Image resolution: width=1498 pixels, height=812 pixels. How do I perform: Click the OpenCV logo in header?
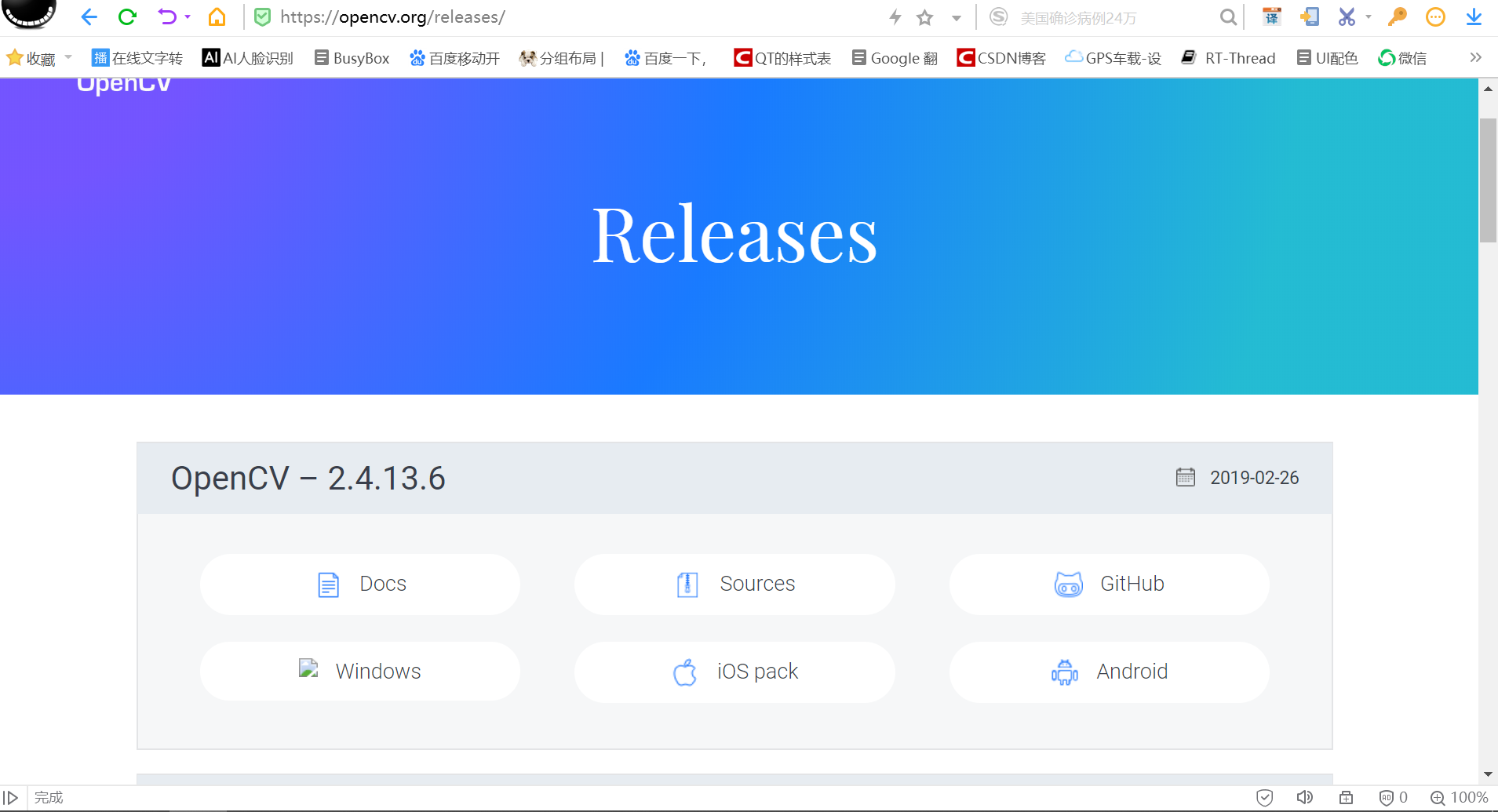coord(124,85)
